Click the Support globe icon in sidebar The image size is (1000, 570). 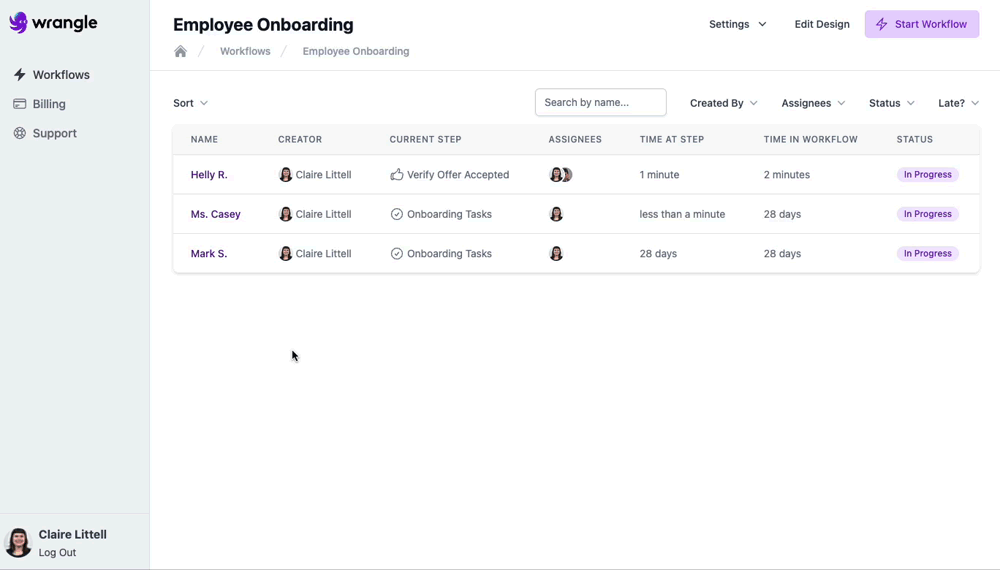[19, 133]
